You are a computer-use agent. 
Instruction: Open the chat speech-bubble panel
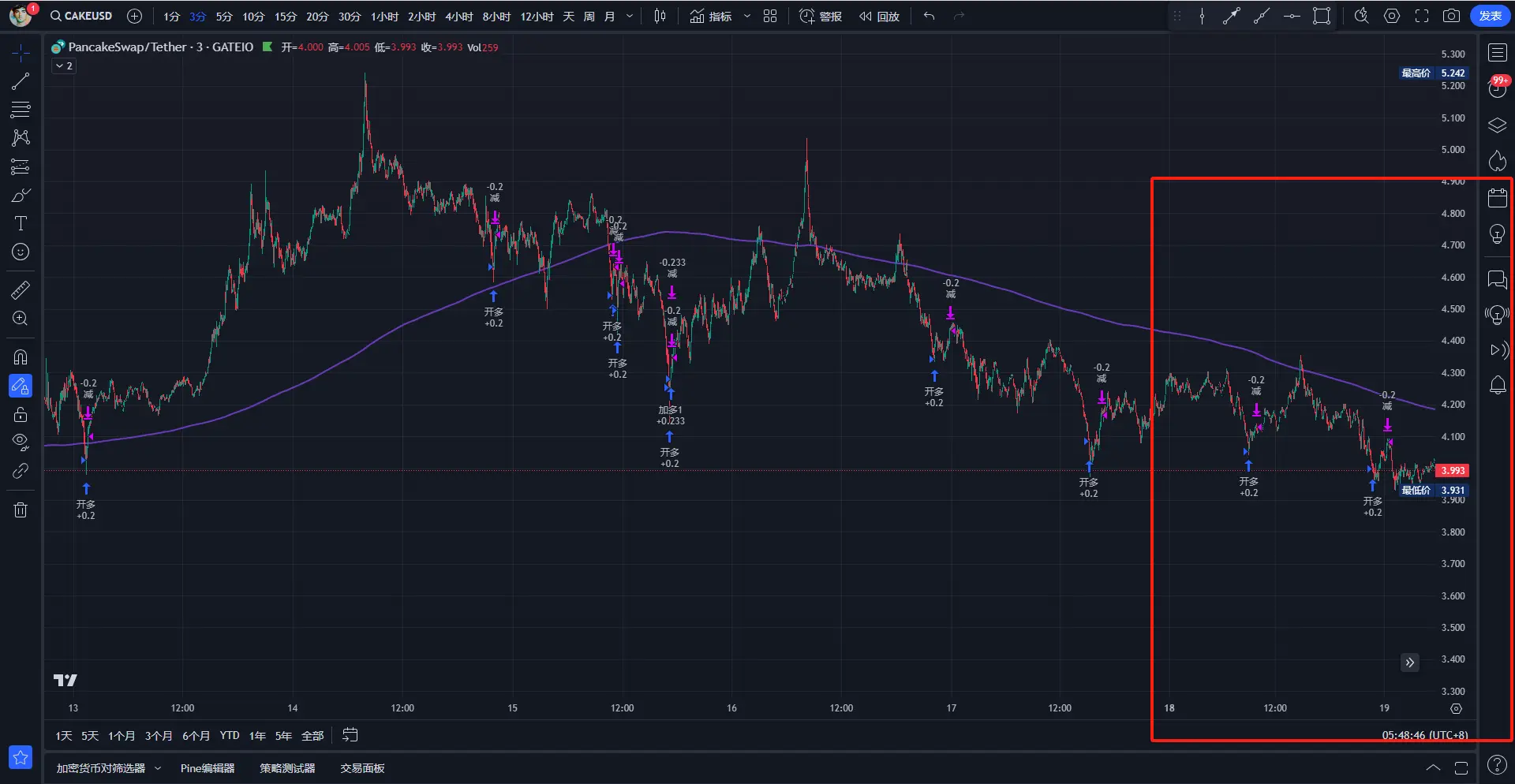tap(1497, 278)
